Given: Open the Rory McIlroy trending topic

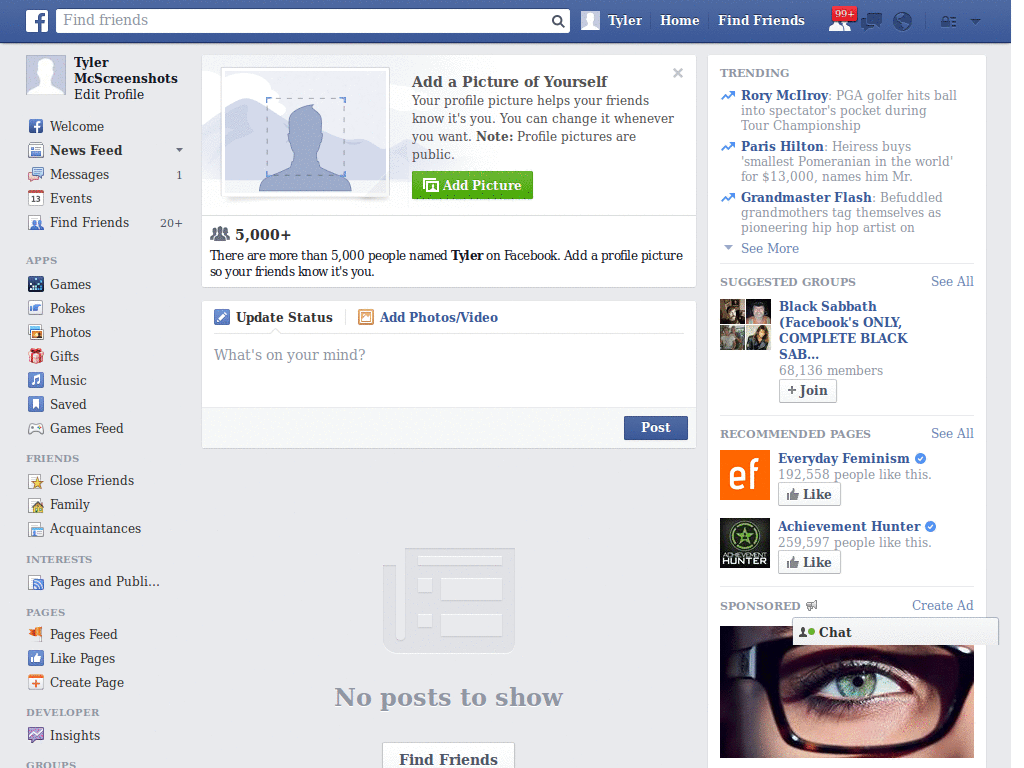Looking at the screenshot, I should (784, 95).
